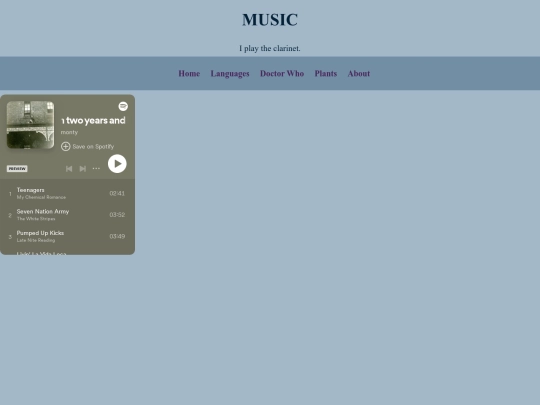Play the Spotify playlist
Viewport: 540px width, 405px height.
117,164
